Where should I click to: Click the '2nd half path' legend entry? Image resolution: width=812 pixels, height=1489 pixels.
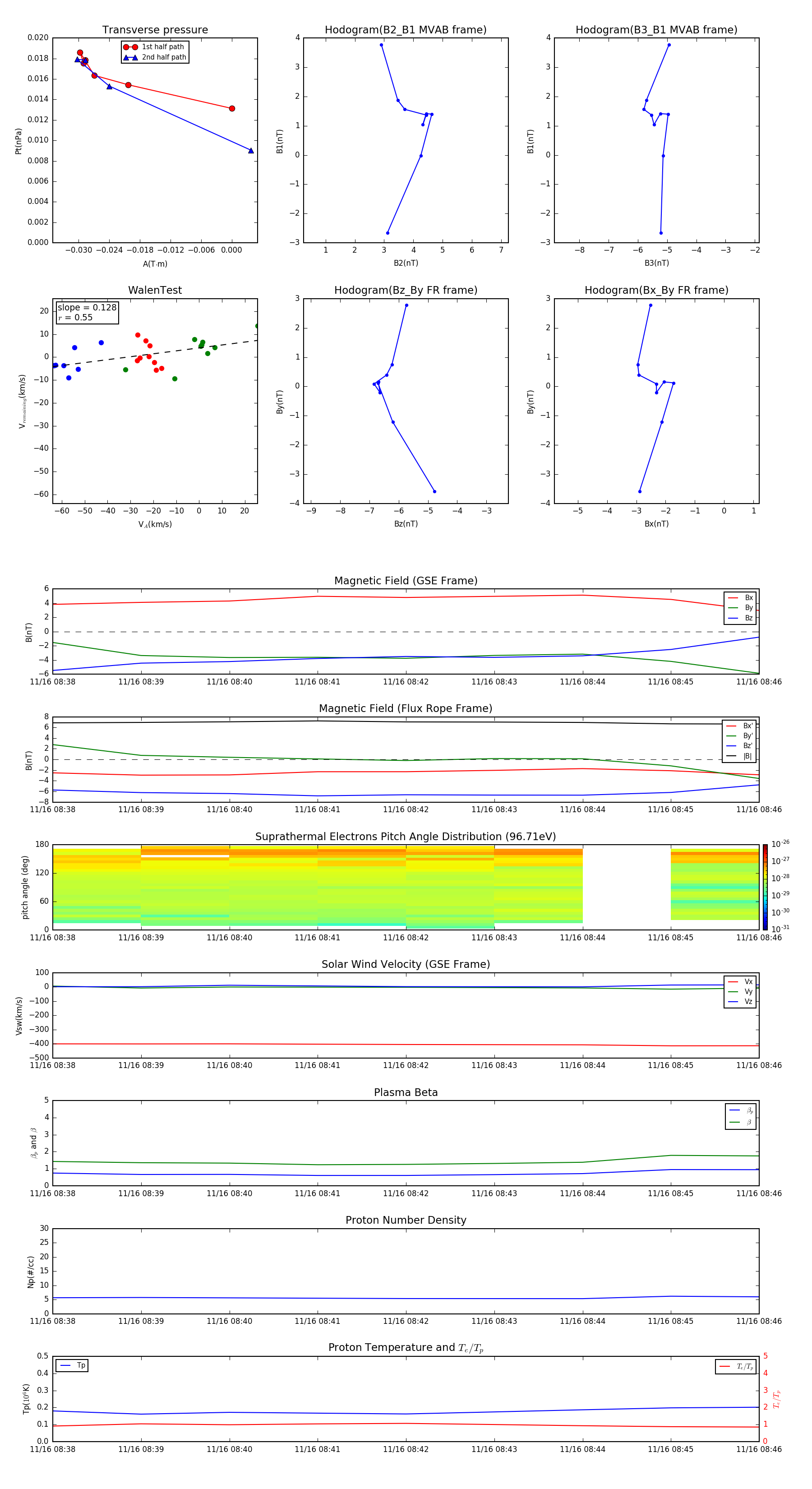point(155,57)
